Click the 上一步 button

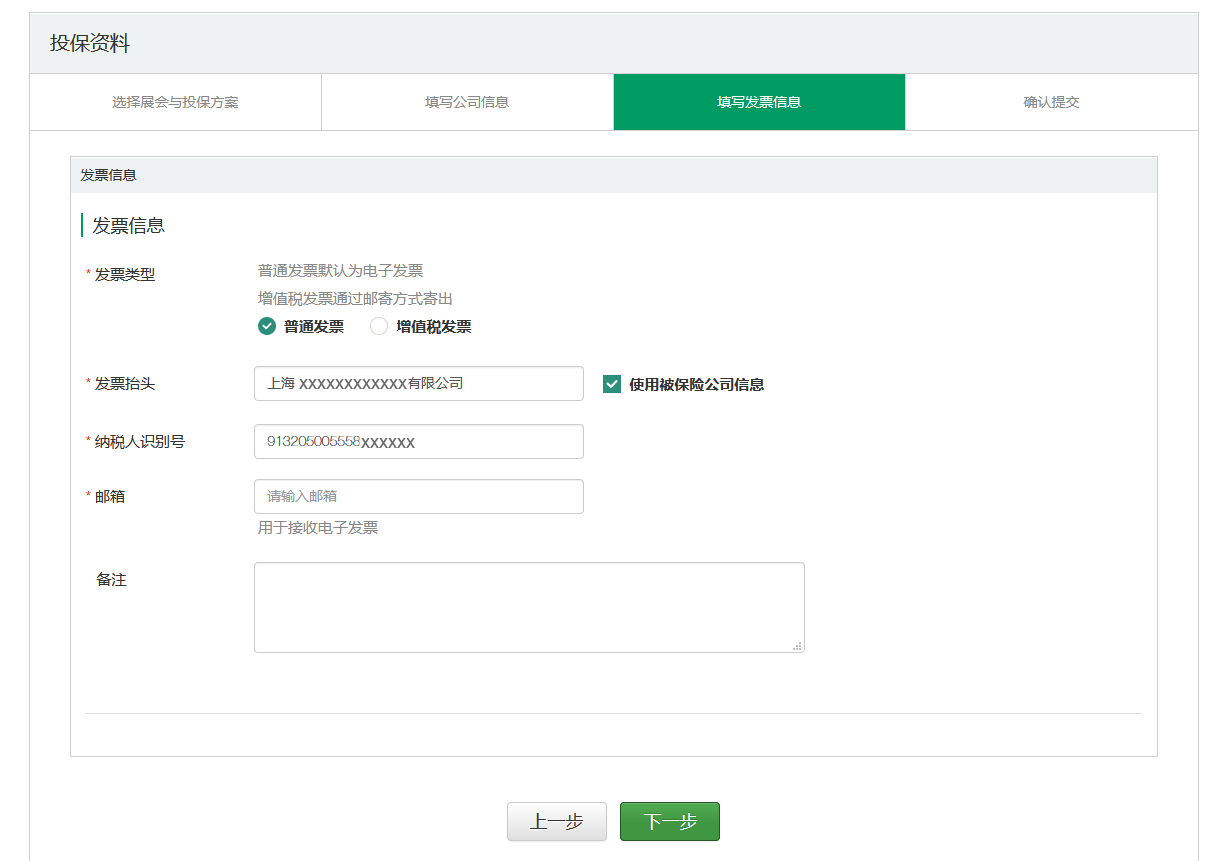click(557, 822)
